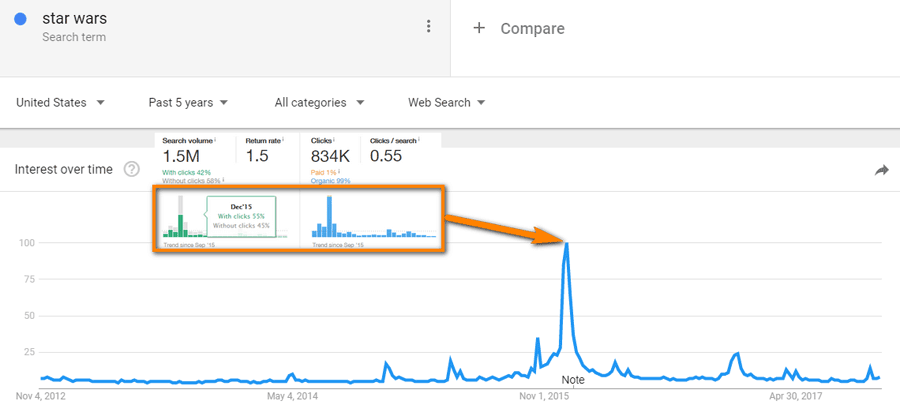Open the Past 5 years time range dropdown

[188, 102]
